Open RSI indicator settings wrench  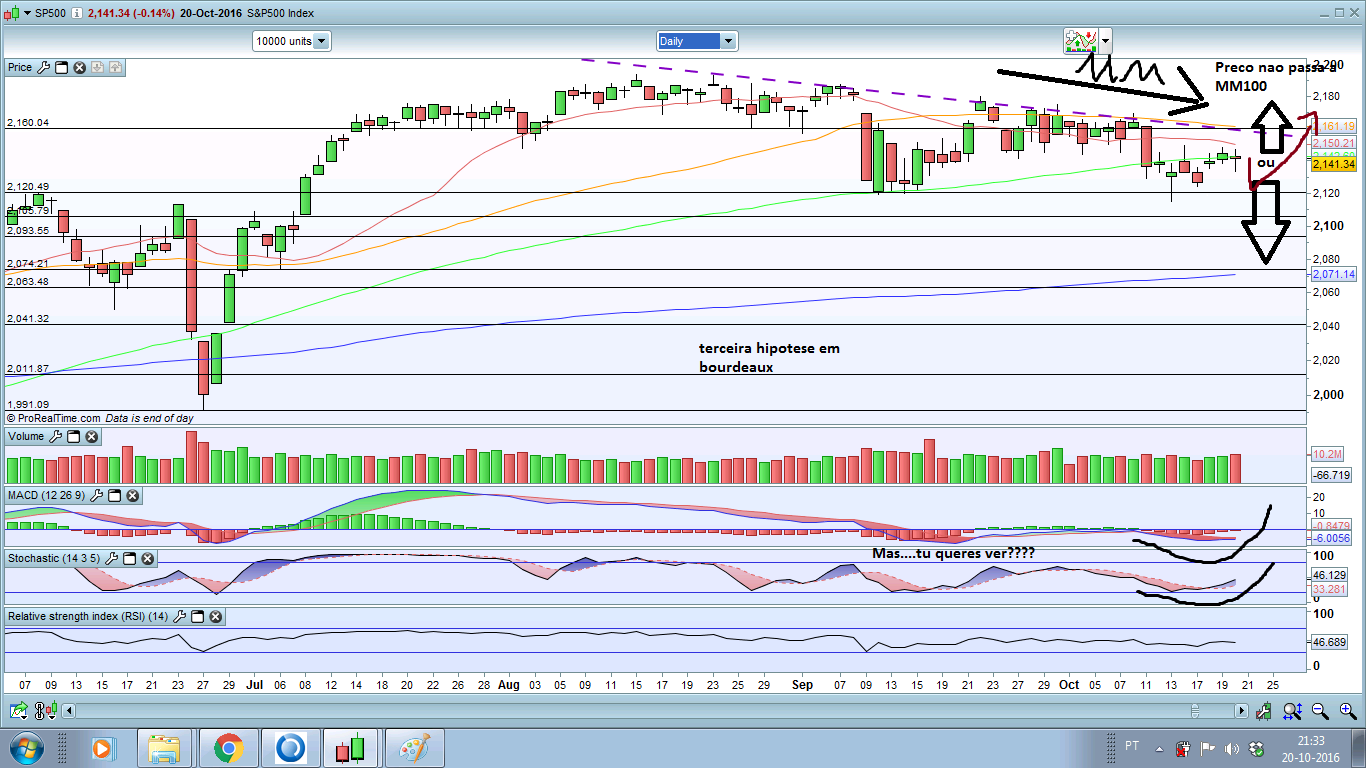click(180, 617)
